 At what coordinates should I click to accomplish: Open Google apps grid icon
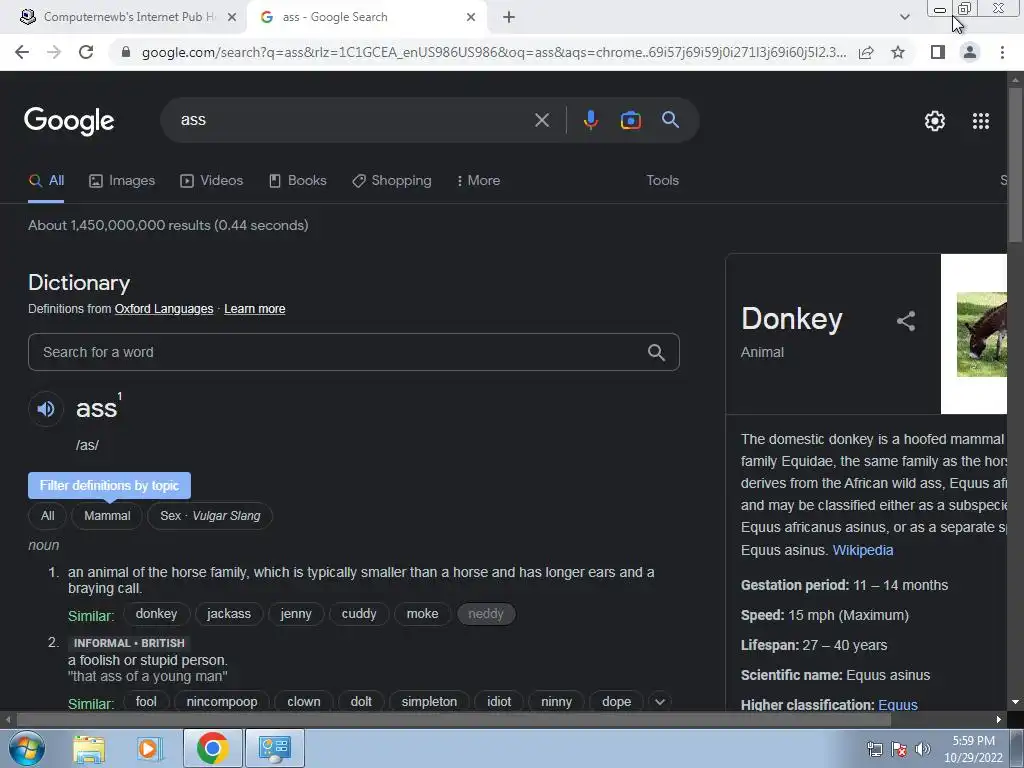pos(980,121)
